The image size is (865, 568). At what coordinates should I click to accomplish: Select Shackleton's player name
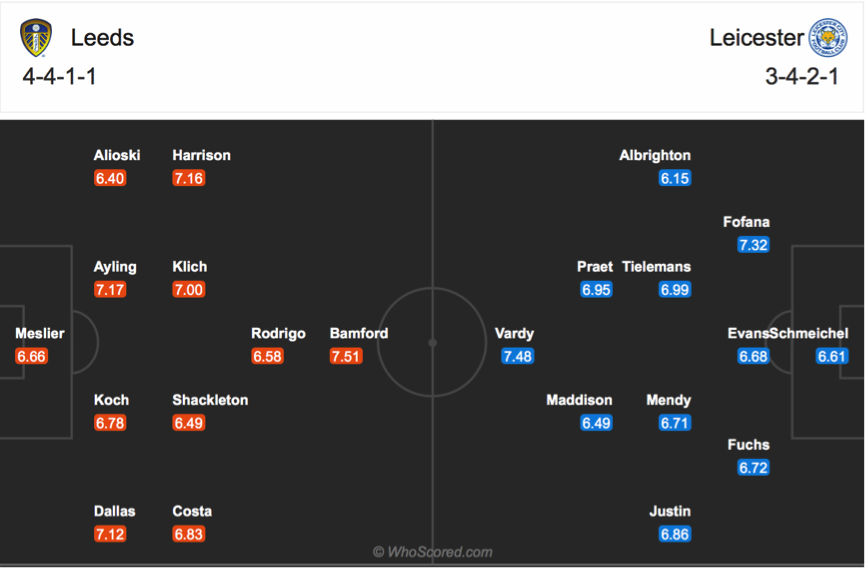[x=210, y=400]
